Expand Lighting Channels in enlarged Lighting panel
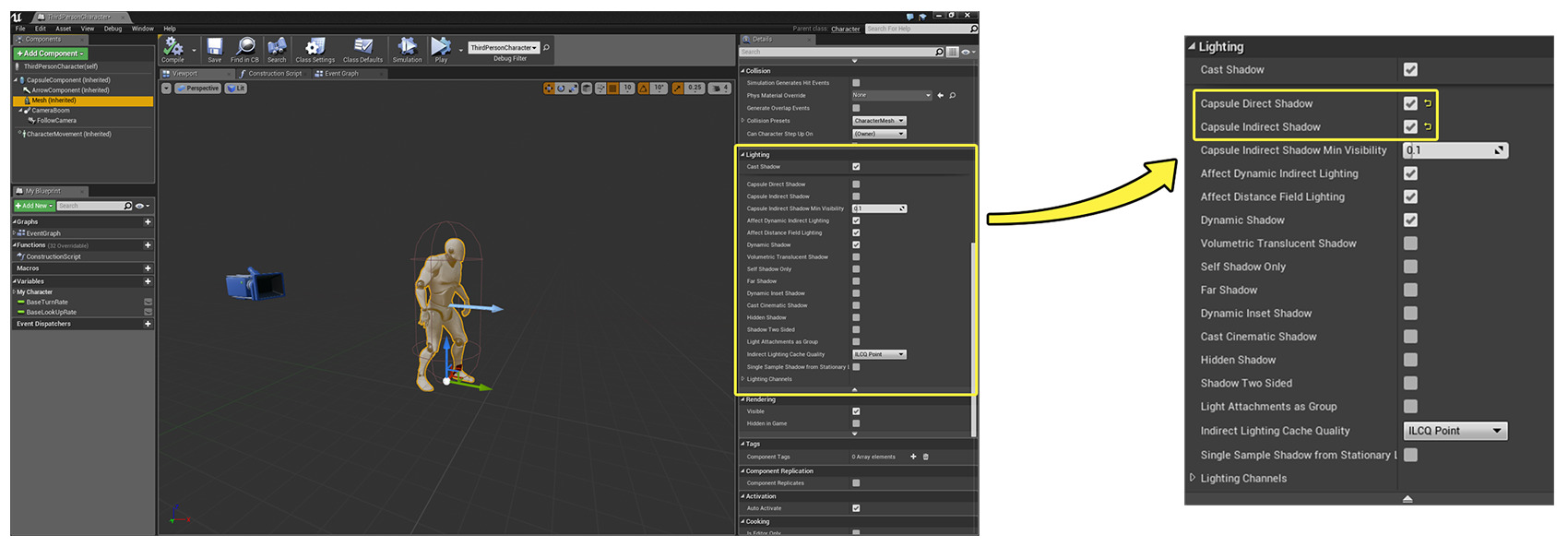 pos(1193,478)
